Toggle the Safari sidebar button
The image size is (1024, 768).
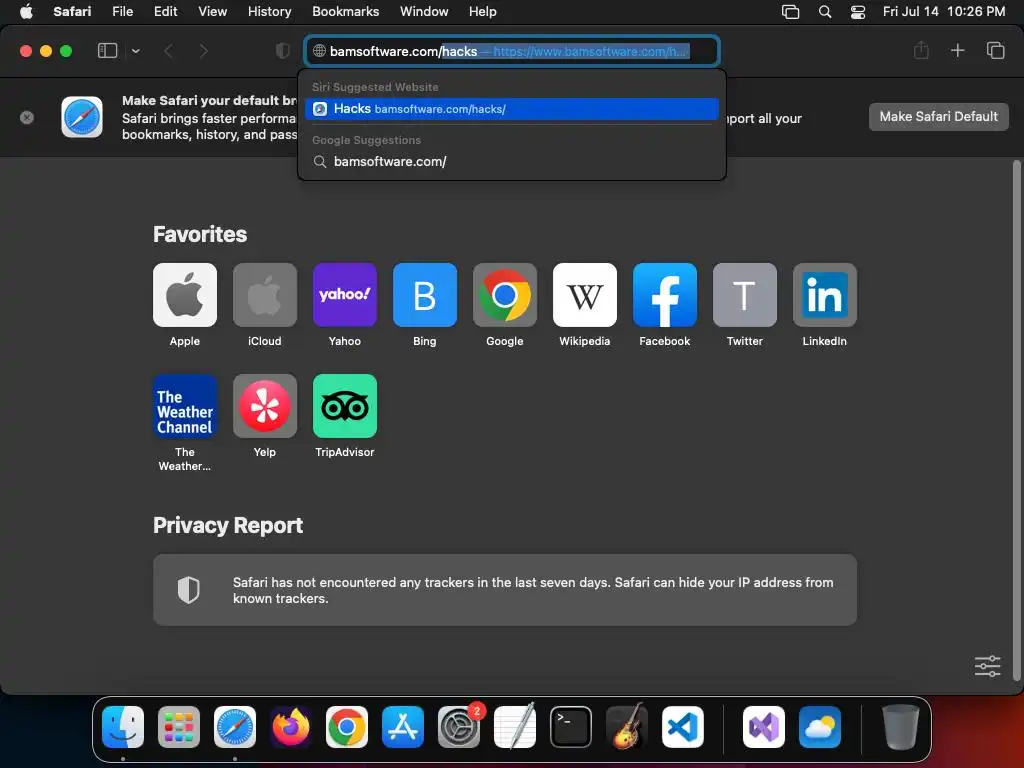pos(107,51)
